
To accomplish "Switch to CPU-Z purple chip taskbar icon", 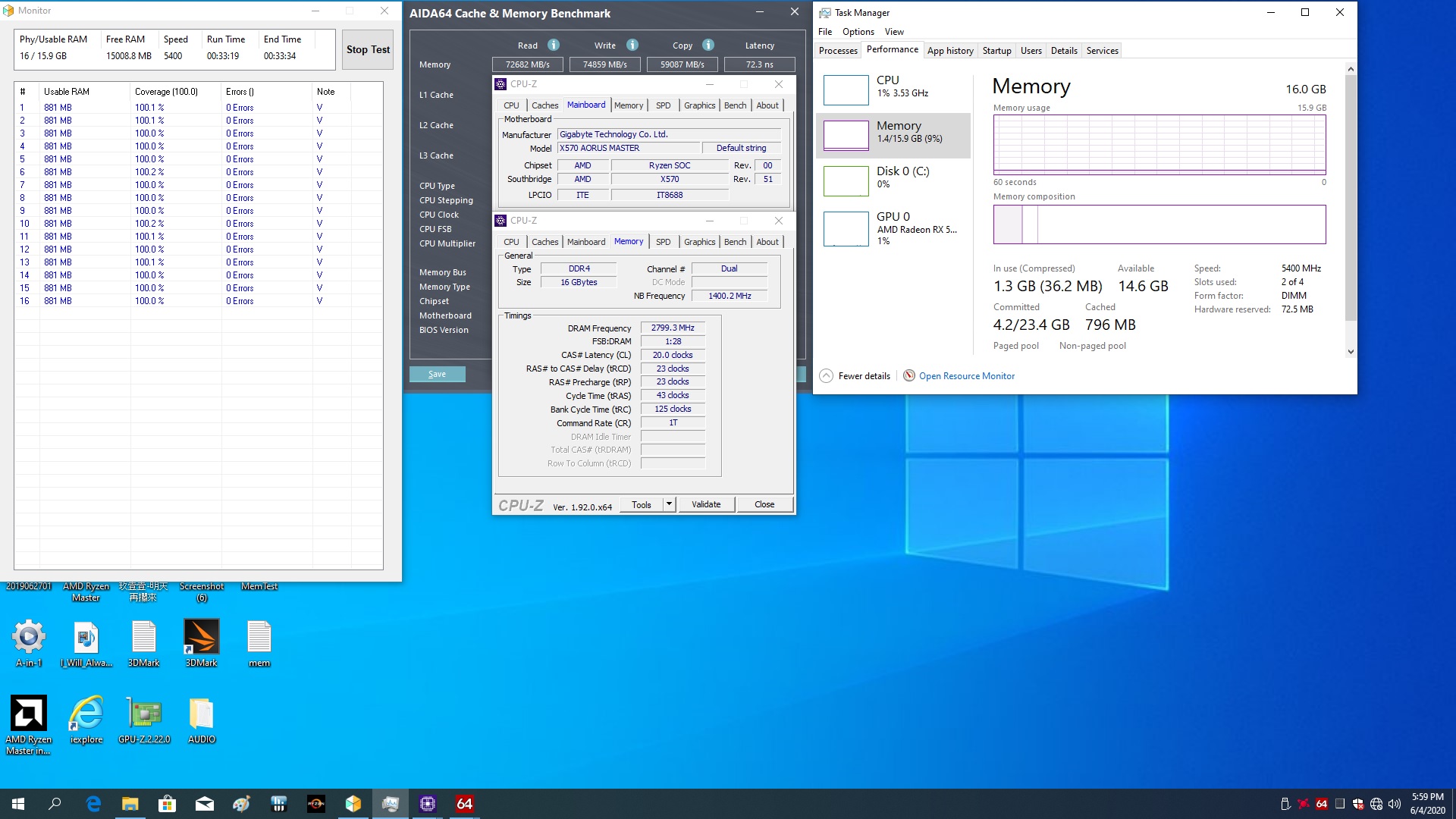I will [428, 804].
